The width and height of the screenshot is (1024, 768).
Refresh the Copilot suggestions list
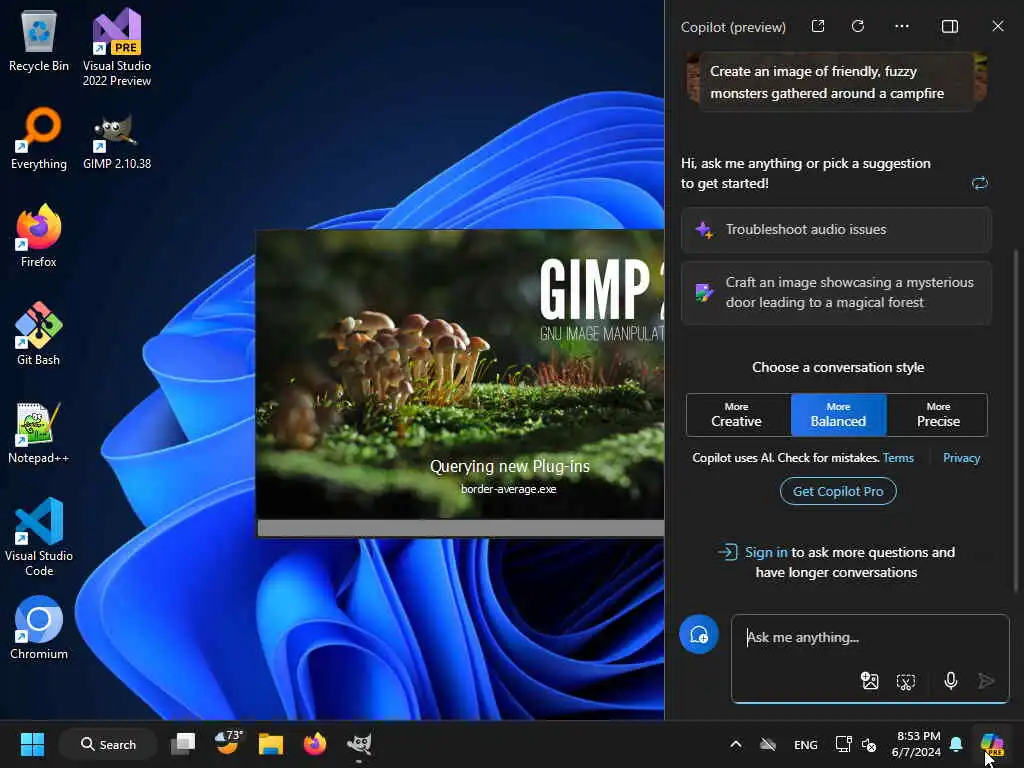(x=980, y=183)
